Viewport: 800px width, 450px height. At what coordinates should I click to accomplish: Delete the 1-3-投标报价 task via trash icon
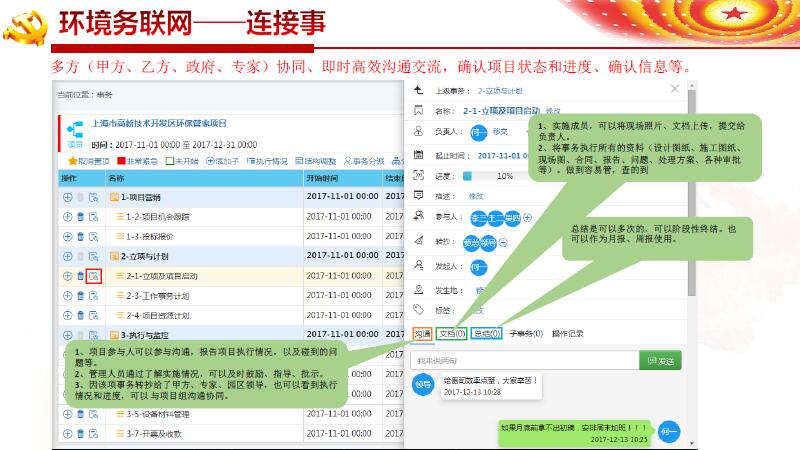80,237
